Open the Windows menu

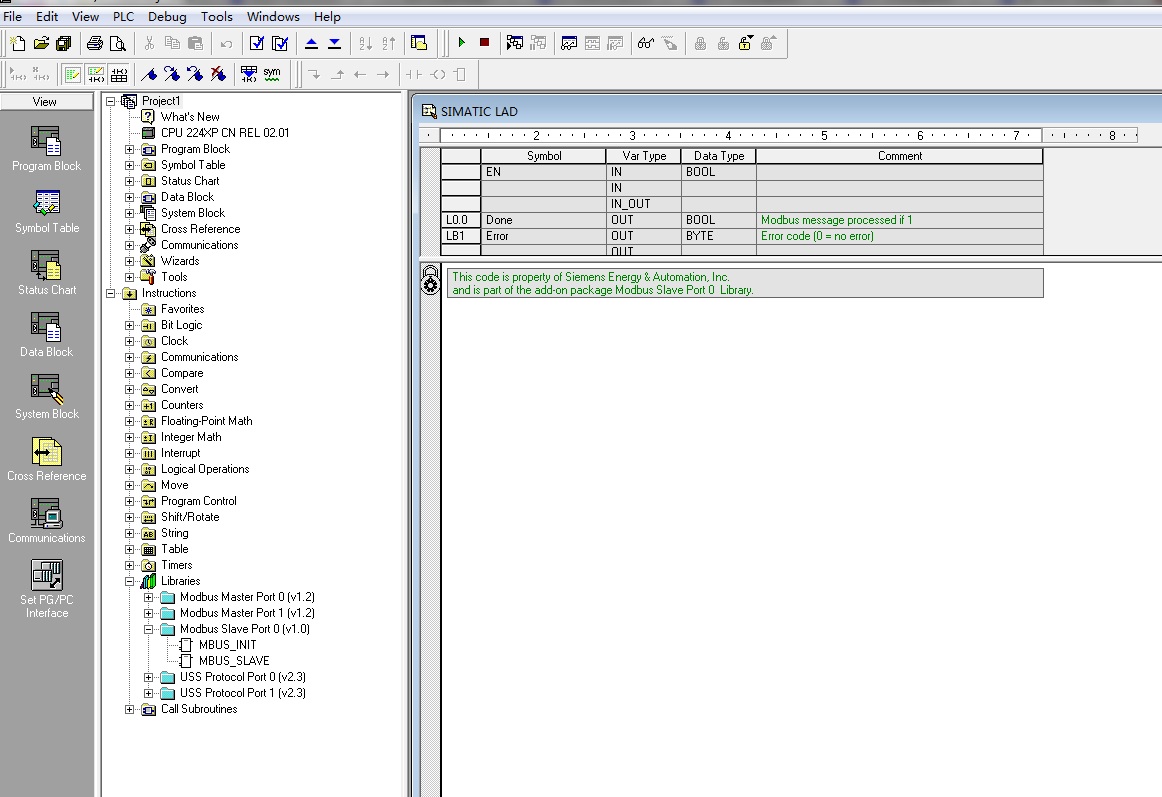click(x=273, y=16)
